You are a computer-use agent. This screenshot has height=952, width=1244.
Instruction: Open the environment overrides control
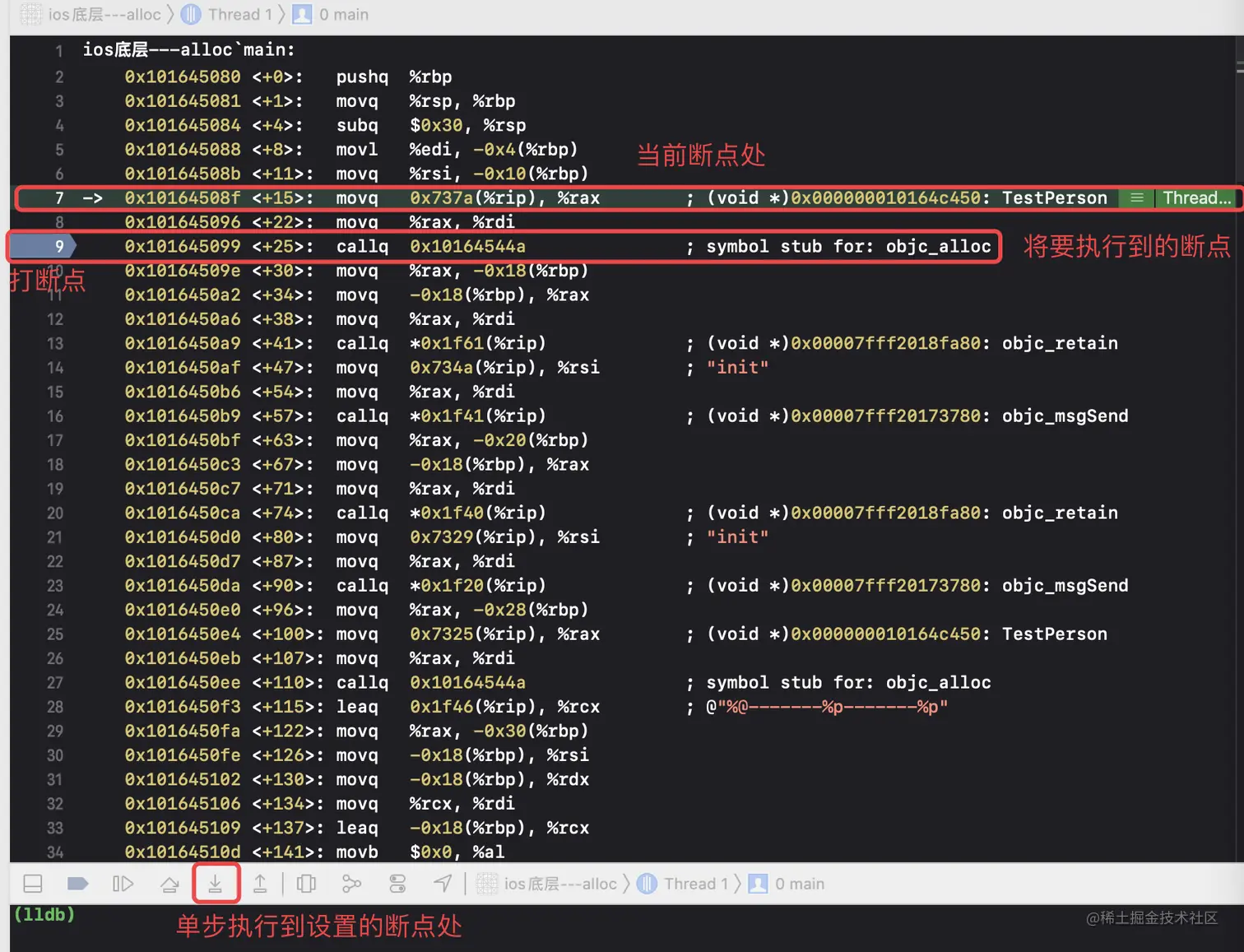[397, 884]
